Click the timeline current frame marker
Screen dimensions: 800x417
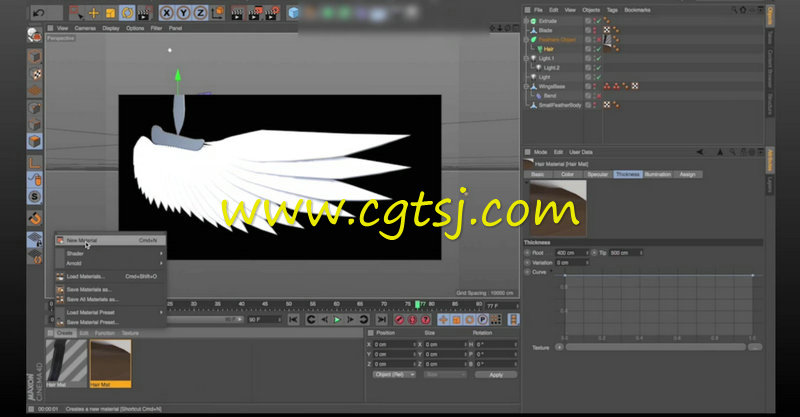[417, 304]
